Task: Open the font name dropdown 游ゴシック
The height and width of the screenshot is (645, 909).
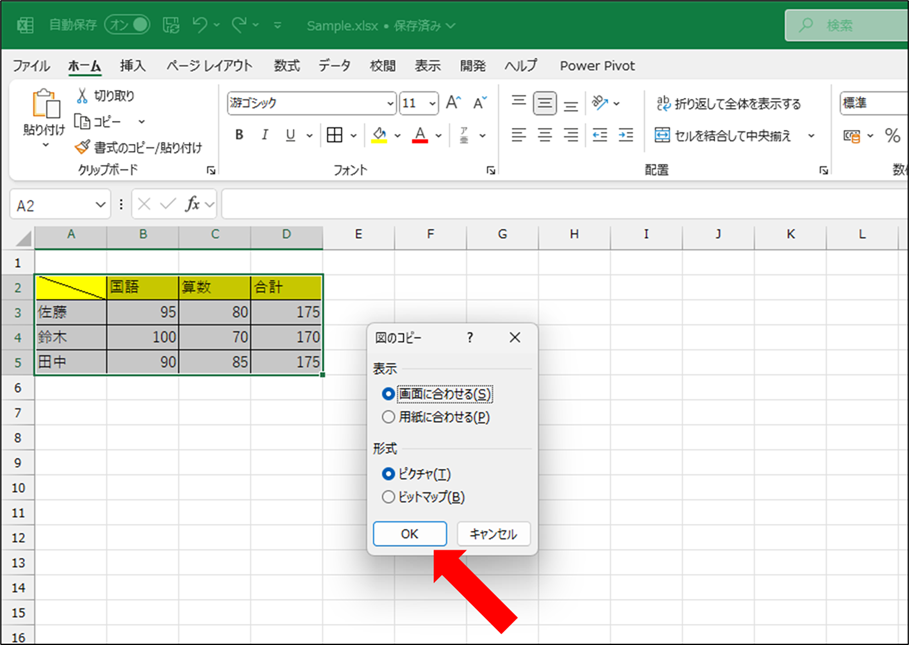Action: [390, 103]
